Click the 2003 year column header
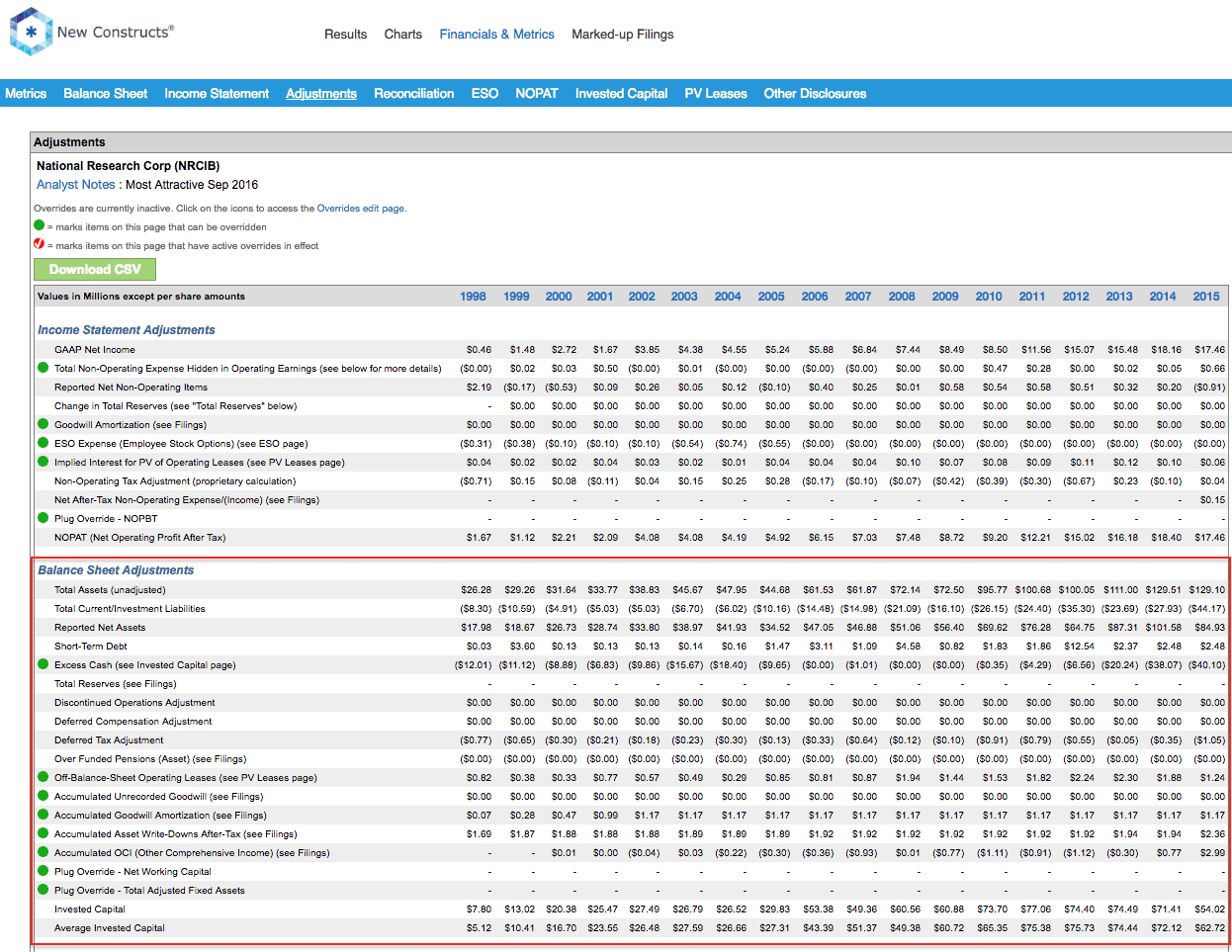The image size is (1232, 952). [x=684, y=296]
